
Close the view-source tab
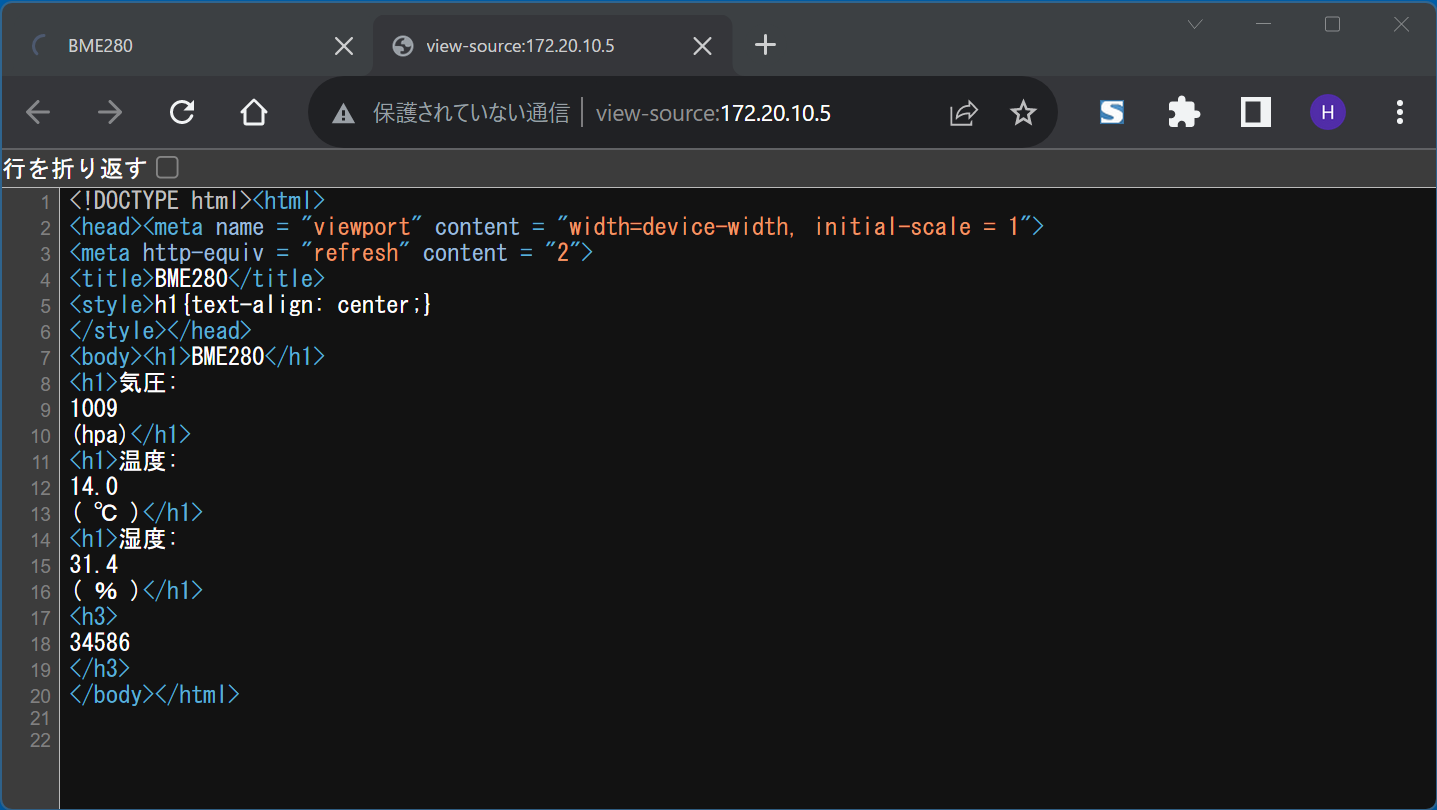703,46
